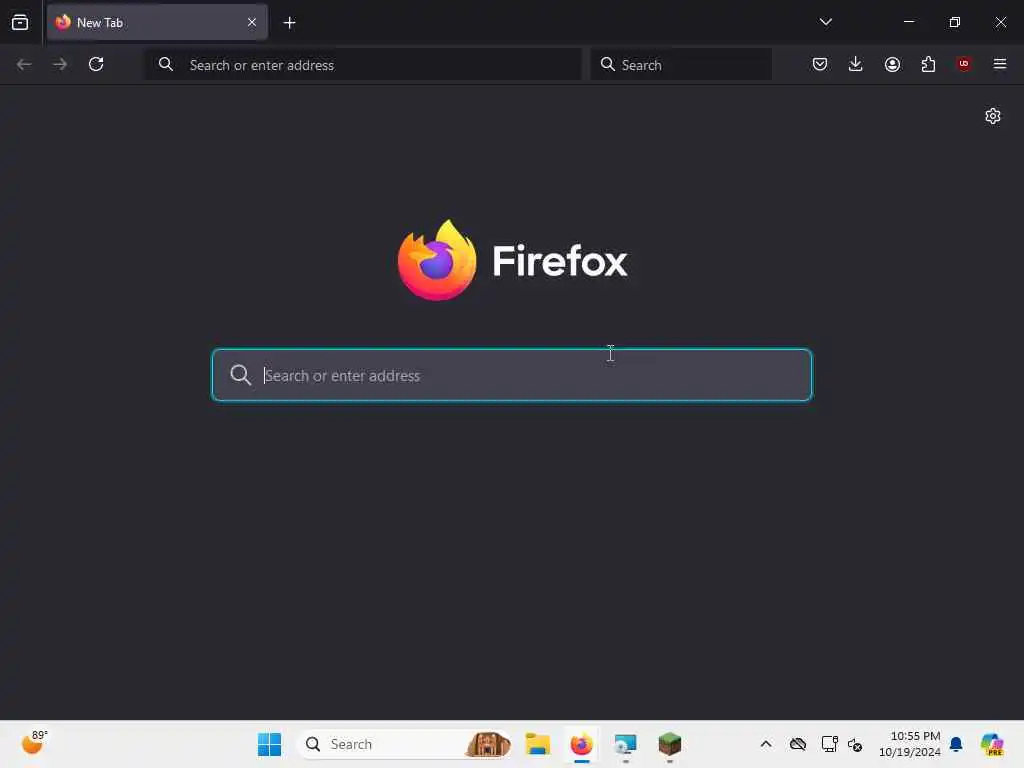
Task: Click the toolbar Search box
Action: [x=681, y=65]
